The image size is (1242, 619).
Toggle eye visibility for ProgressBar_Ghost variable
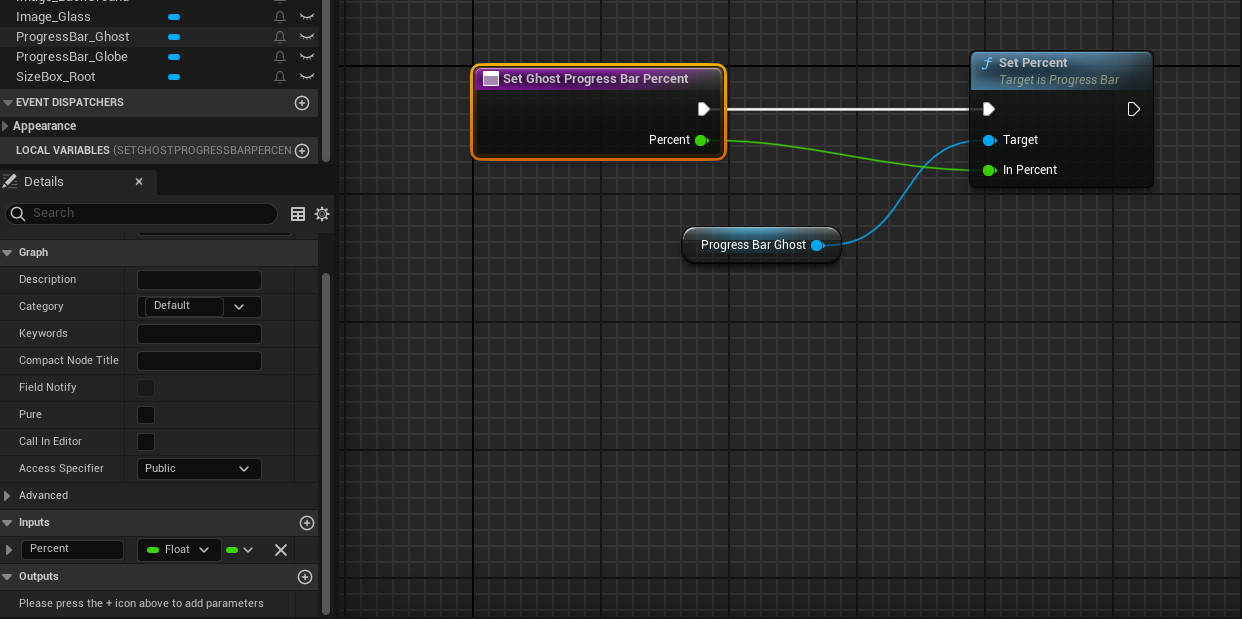click(307, 37)
